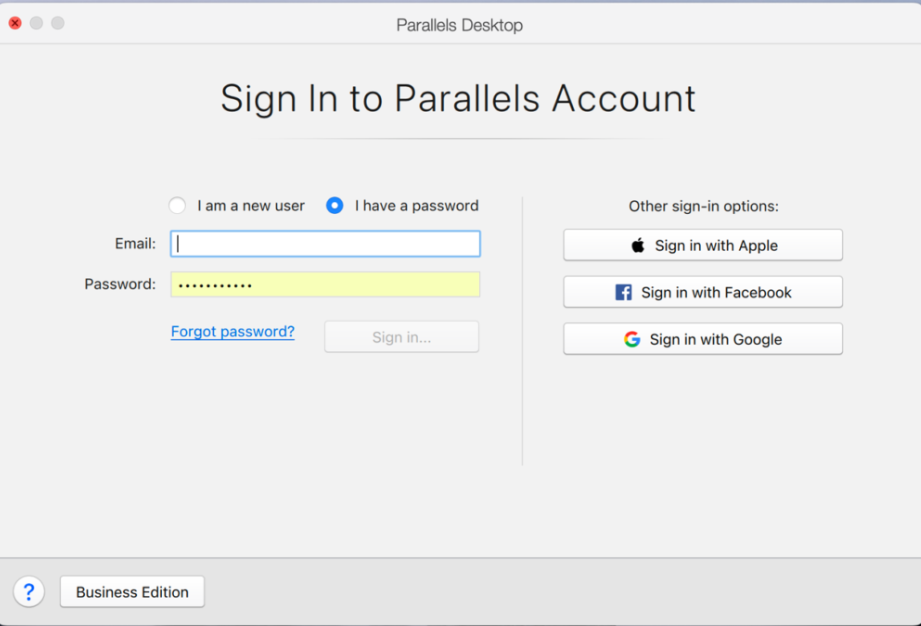Minimize the window with the middle title bar dot
The height and width of the screenshot is (626, 921).
(36, 23)
